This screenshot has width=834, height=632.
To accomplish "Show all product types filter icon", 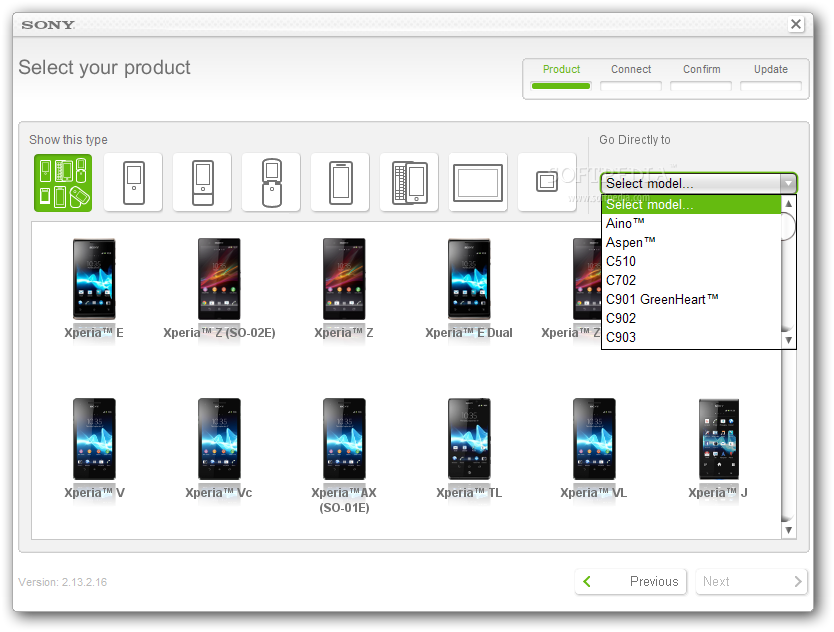I will click(x=63, y=182).
